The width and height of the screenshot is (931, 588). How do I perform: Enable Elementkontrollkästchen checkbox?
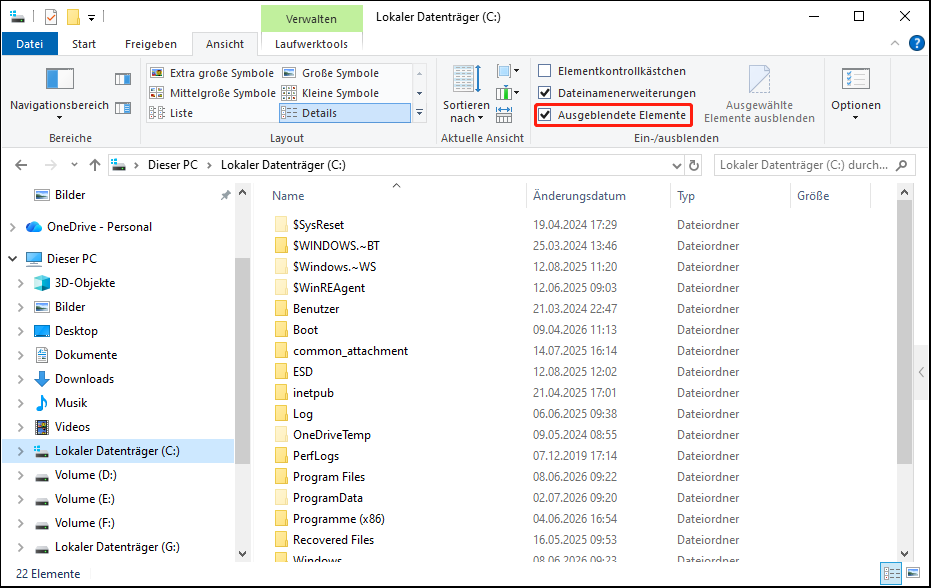(544, 71)
